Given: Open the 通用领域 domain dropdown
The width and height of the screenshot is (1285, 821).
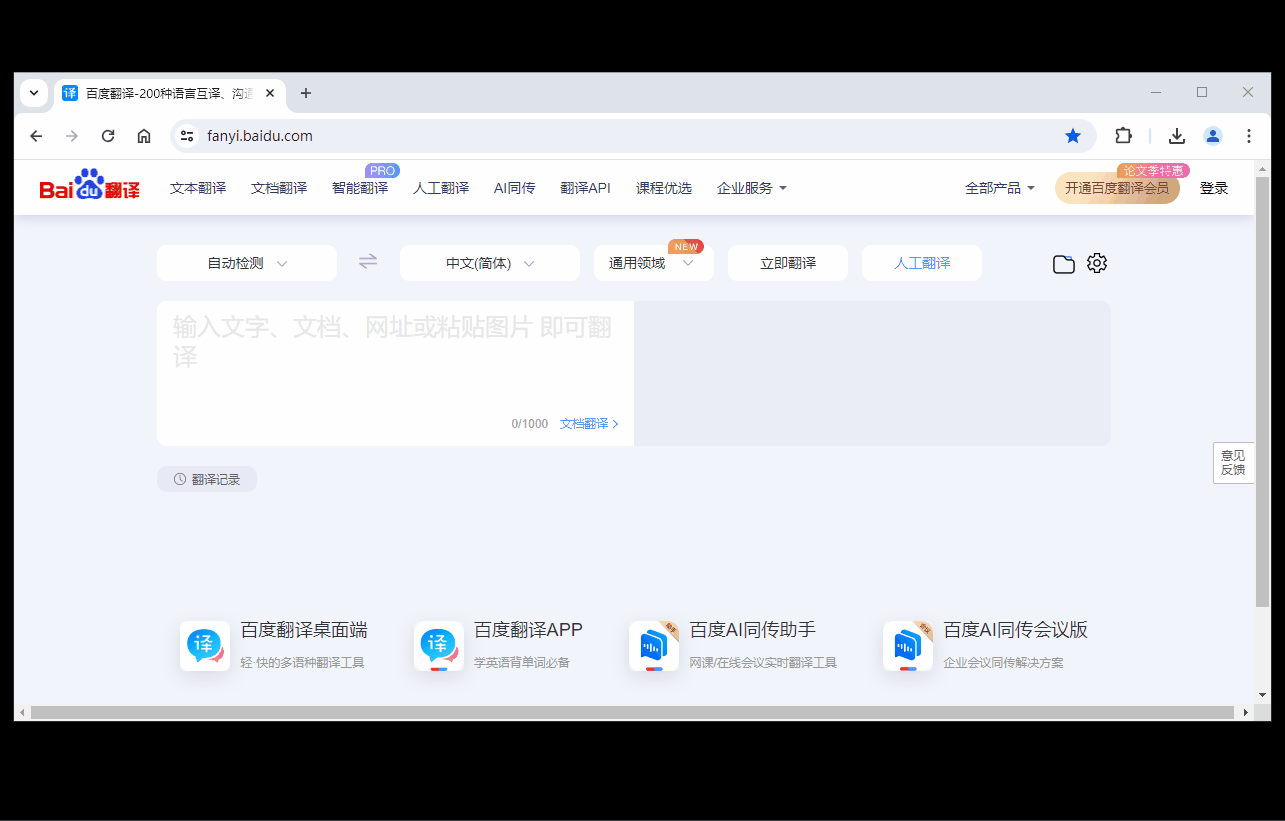Looking at the screenshot, I should (x=654, y=263).
